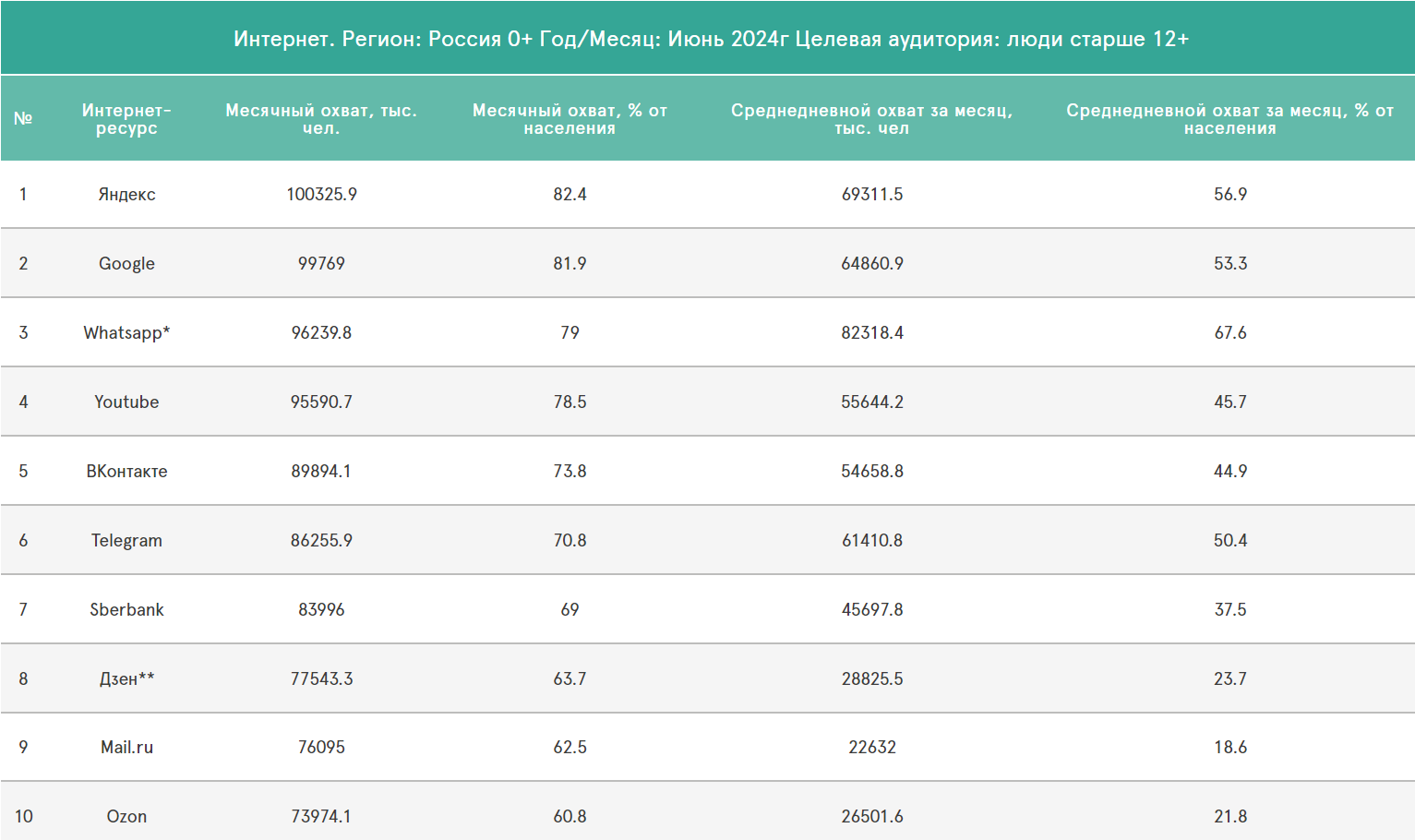Click daily percentage '23.7' for Дзен

coord(1230,678)
